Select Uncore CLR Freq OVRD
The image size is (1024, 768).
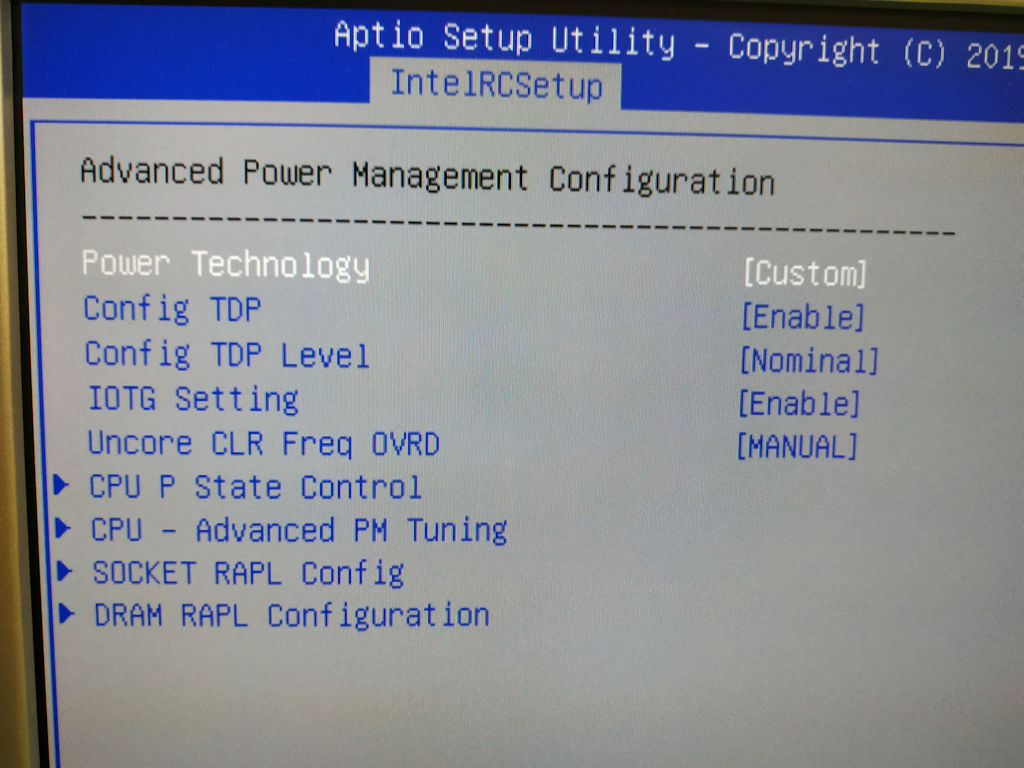(264, 444)
